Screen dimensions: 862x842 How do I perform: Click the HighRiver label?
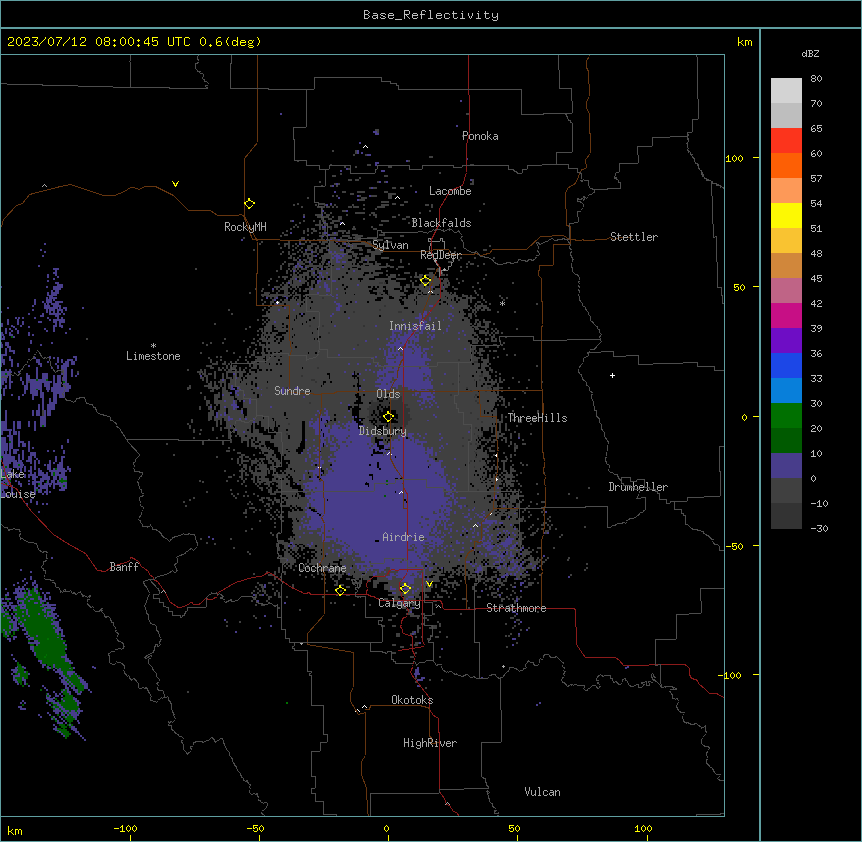430,743
